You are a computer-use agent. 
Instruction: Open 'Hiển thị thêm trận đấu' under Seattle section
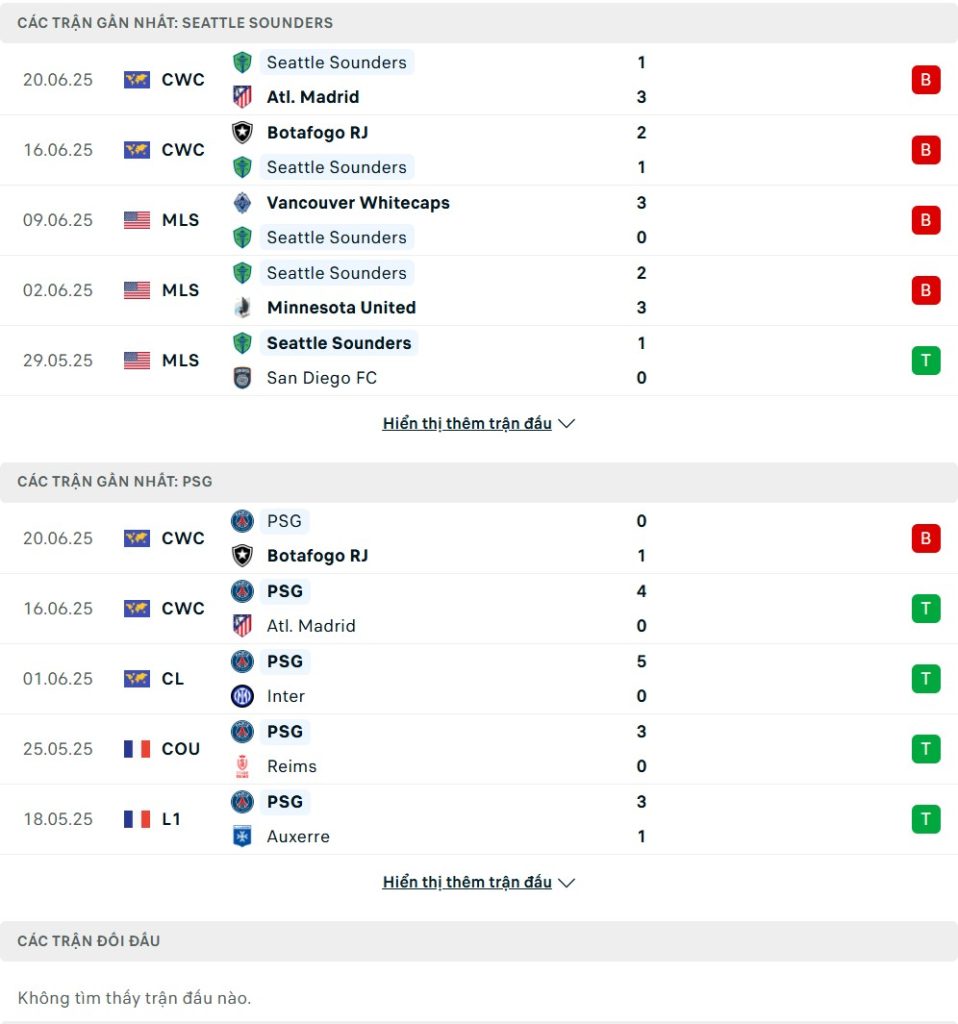tap(467, 423)
